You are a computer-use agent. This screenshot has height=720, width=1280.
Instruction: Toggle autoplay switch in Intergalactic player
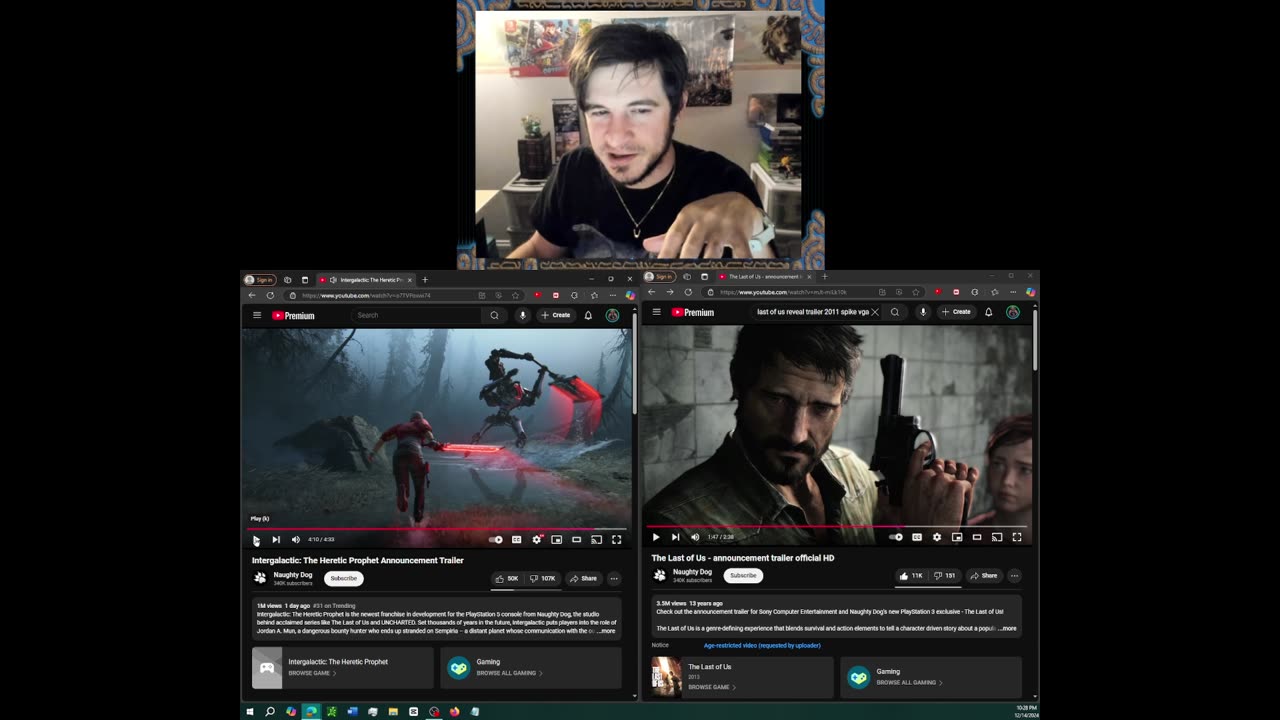(496, 539)
